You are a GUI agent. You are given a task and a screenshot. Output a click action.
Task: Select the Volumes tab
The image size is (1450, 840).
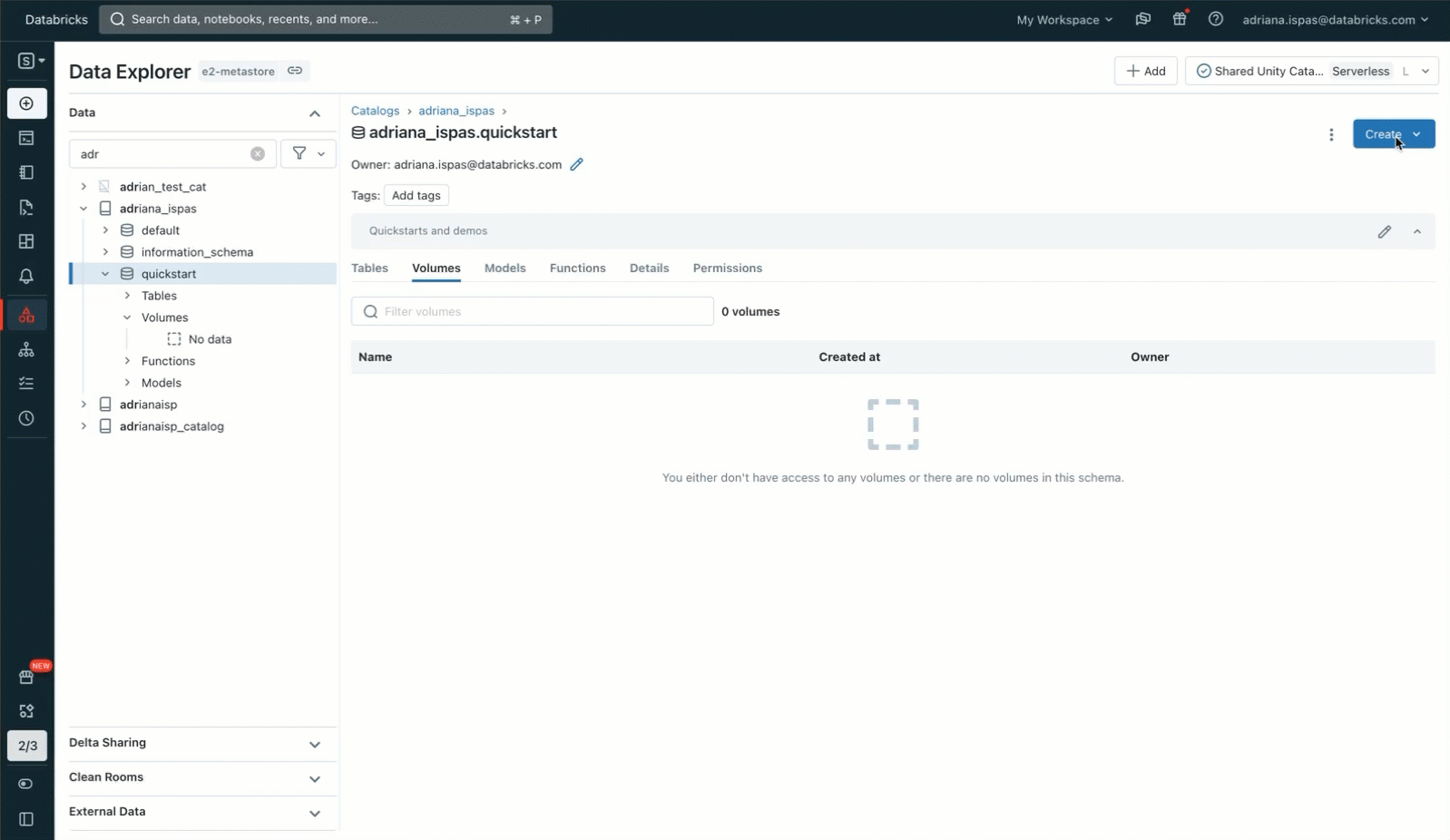click(436, 269)
